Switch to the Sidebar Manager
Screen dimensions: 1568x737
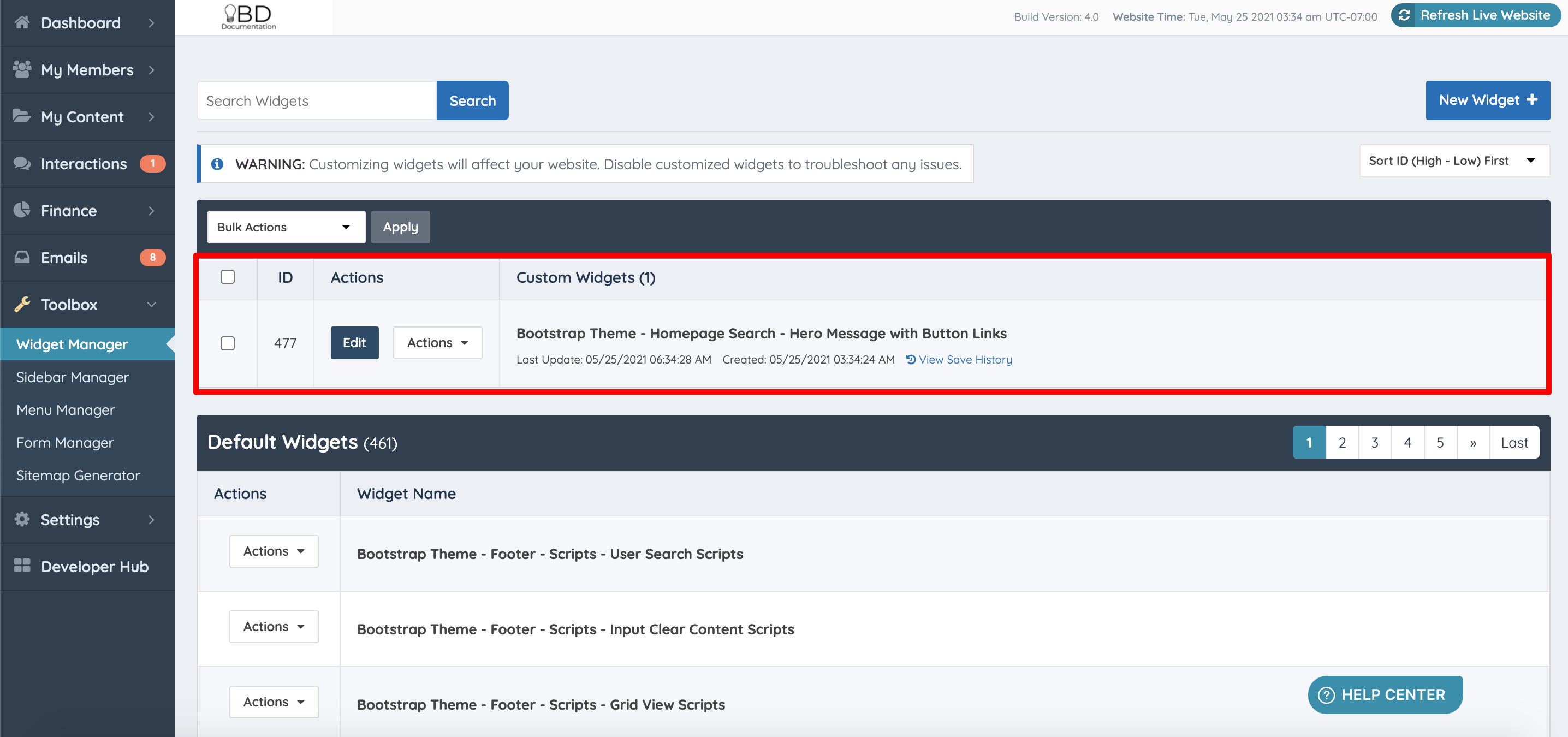pos(73,377)
